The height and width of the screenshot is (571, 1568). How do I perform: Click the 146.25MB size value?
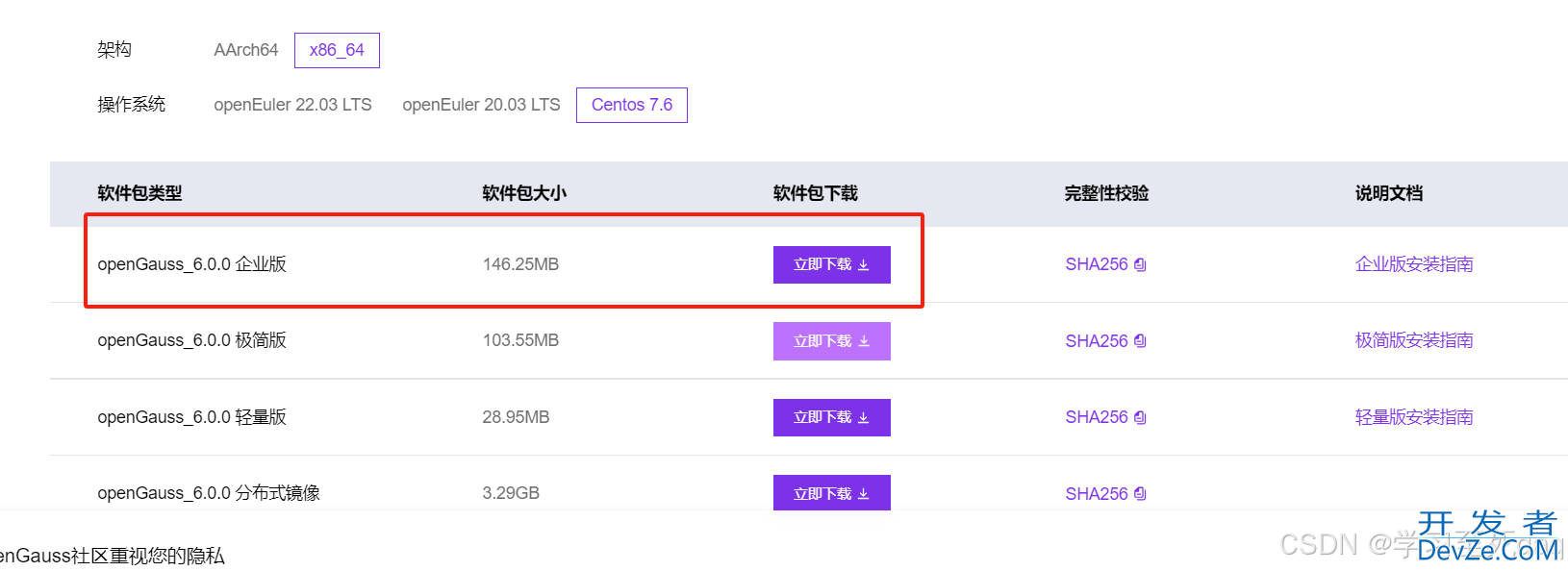520,264
